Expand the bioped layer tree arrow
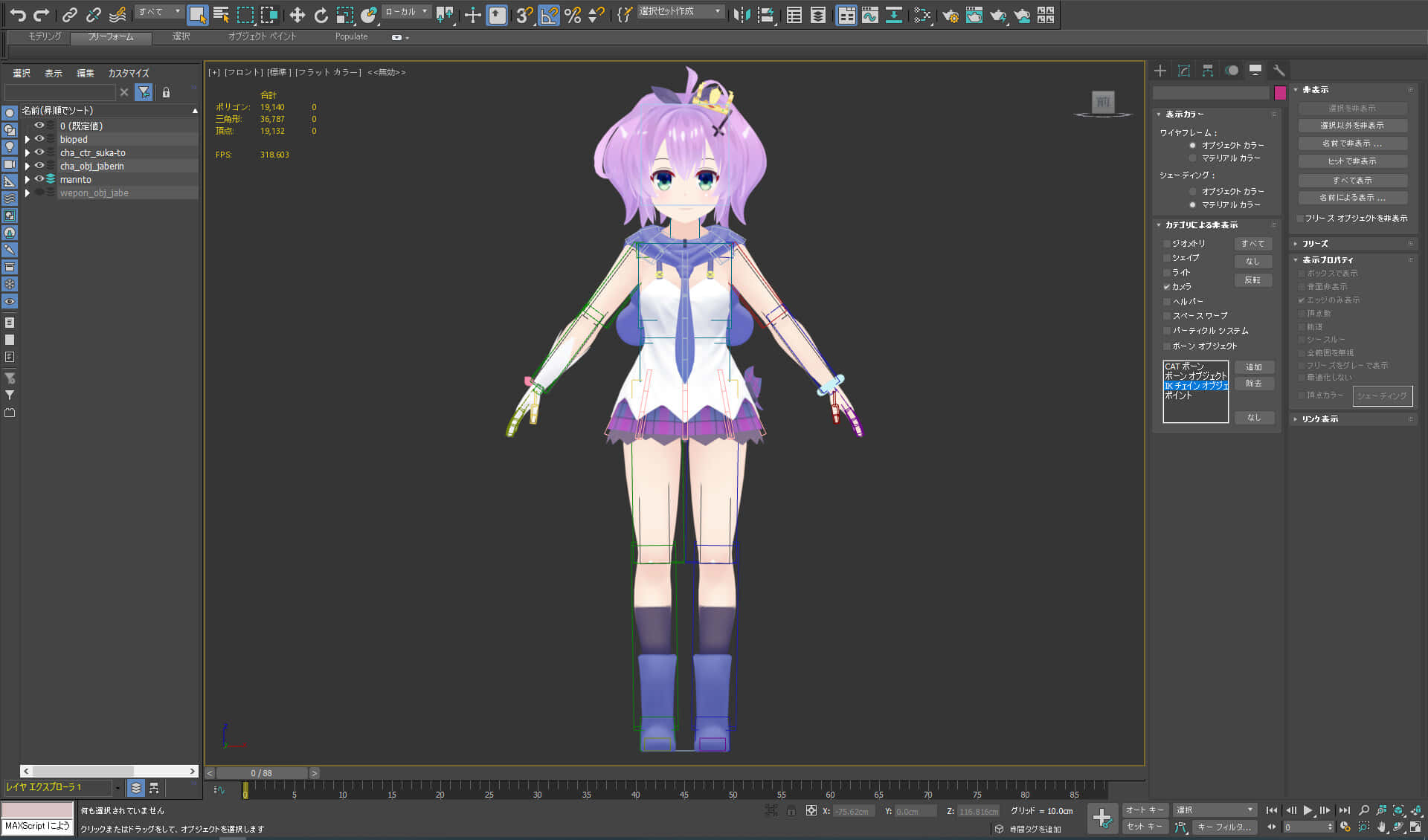Viewport: 1428px width, 840px height. (x=28, y=139)
